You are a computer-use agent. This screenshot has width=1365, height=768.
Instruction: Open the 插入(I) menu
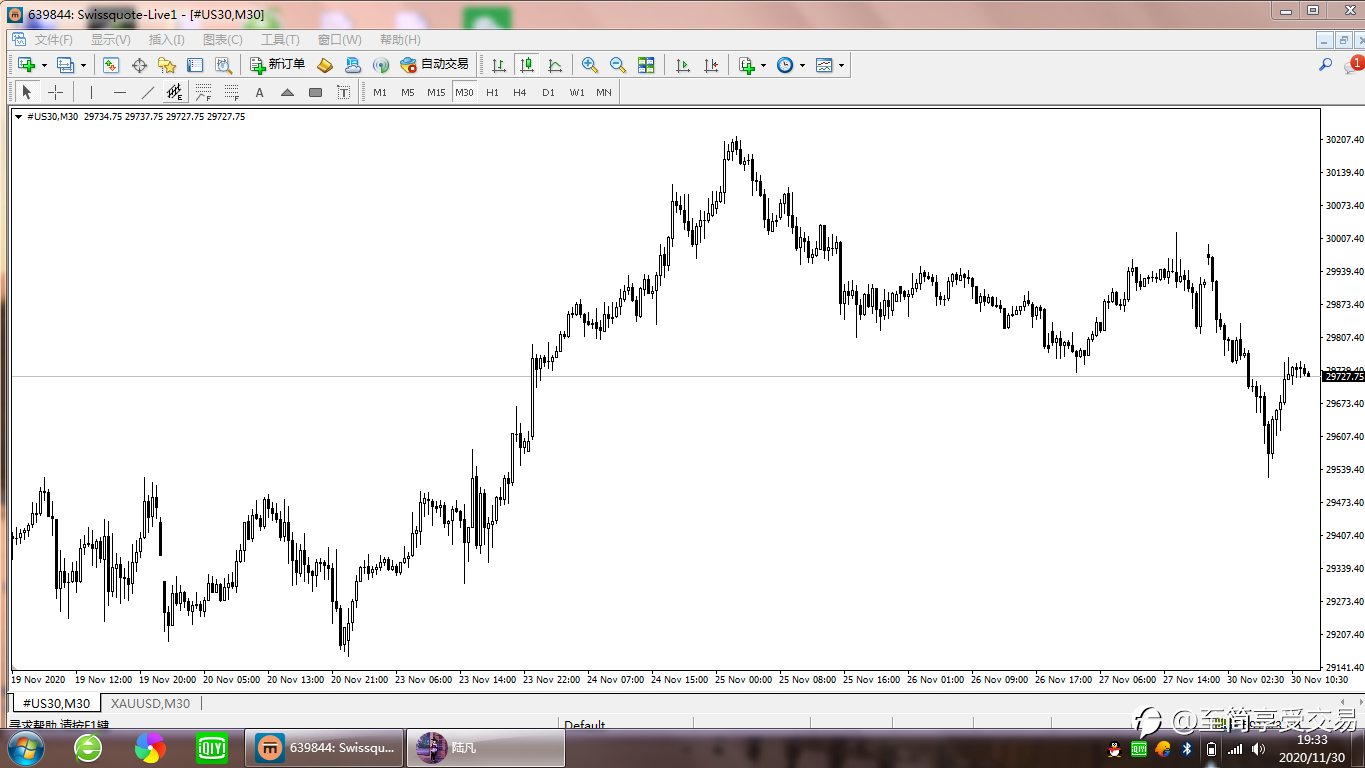[x=167, y=40]
